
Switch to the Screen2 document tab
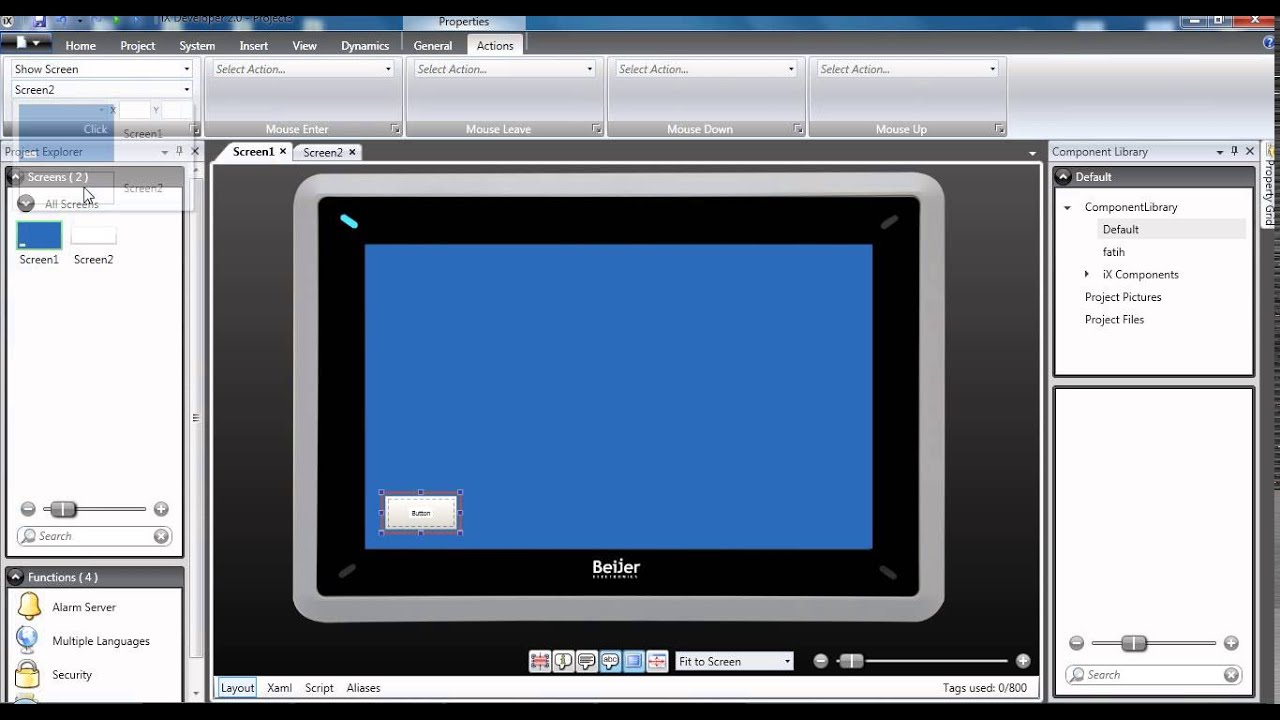(x=323, y=152)
